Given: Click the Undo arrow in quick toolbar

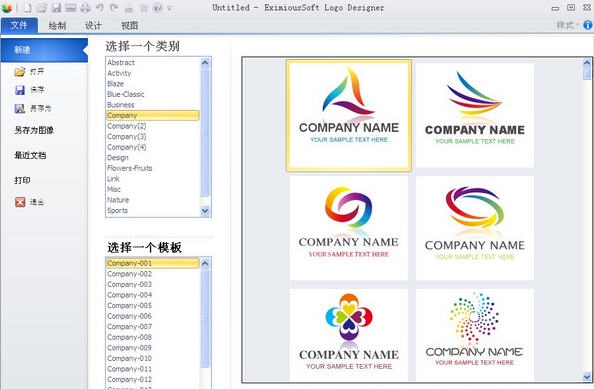Looking at the screenshot, I should coord(100,8).
